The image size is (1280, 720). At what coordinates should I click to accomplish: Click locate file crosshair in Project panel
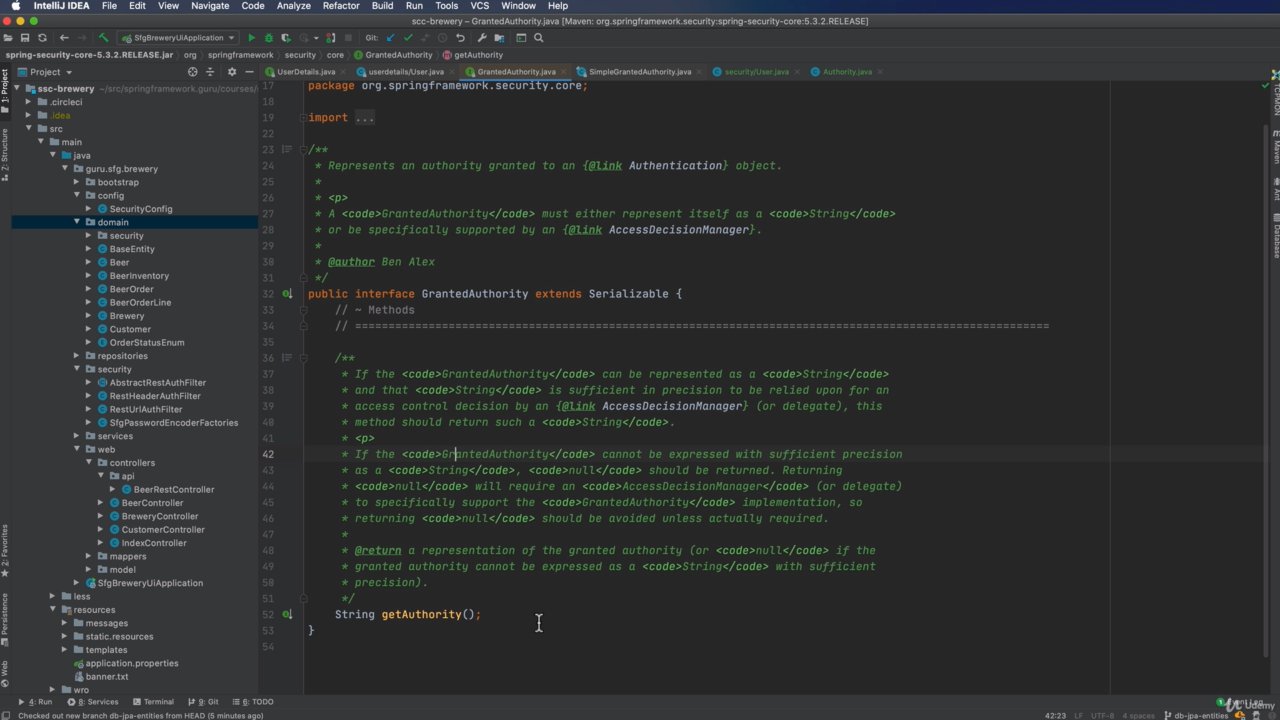[x=193, y=72]
